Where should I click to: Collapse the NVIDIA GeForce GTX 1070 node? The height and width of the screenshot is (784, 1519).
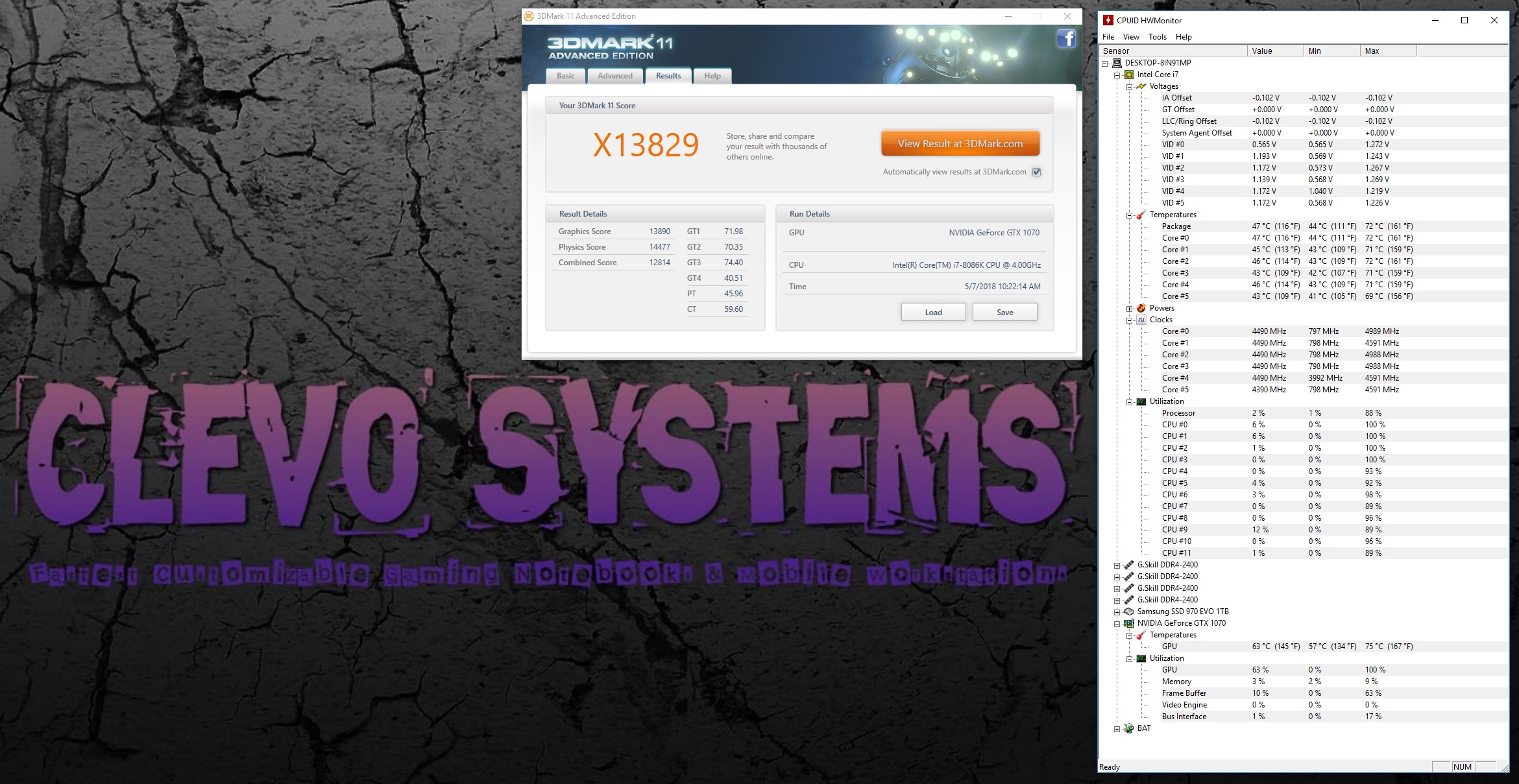(x=1117, y=624)
